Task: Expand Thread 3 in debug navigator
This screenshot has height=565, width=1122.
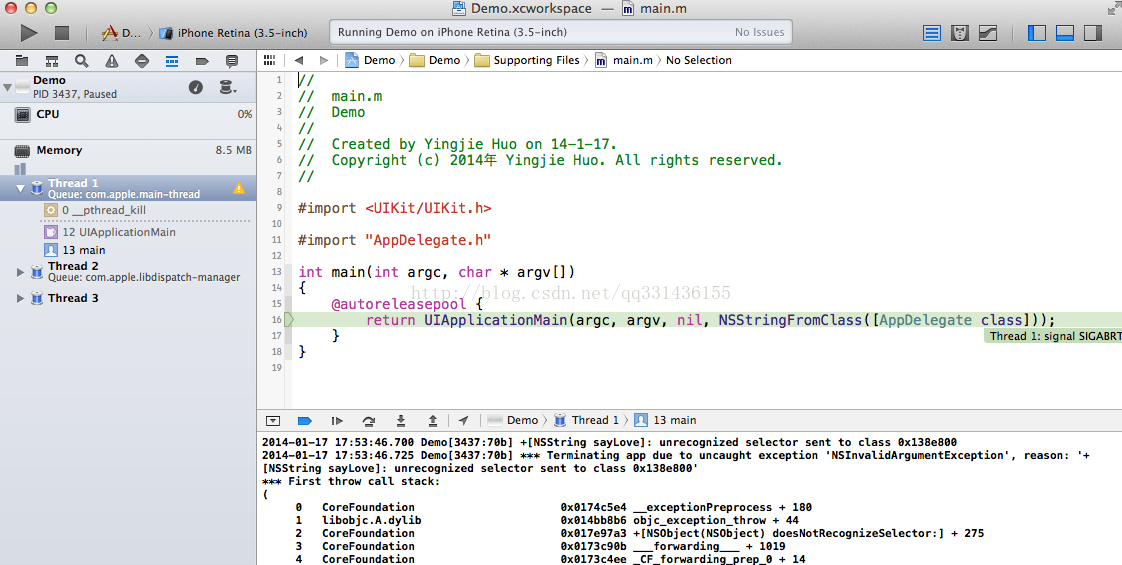Action: click(20, 298)
